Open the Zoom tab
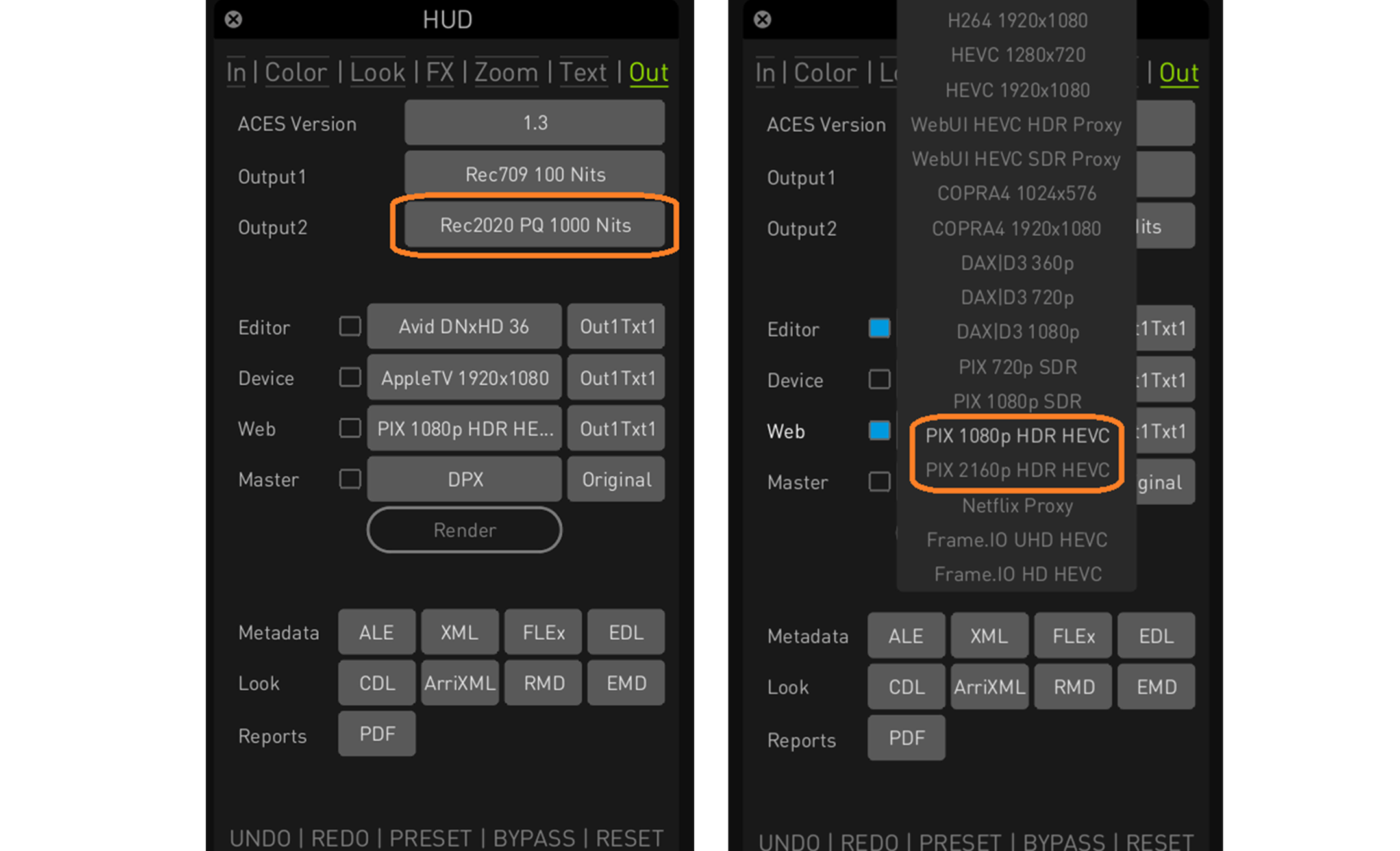The height and width of the screenshot is (851, 1400). click(506, 72)
